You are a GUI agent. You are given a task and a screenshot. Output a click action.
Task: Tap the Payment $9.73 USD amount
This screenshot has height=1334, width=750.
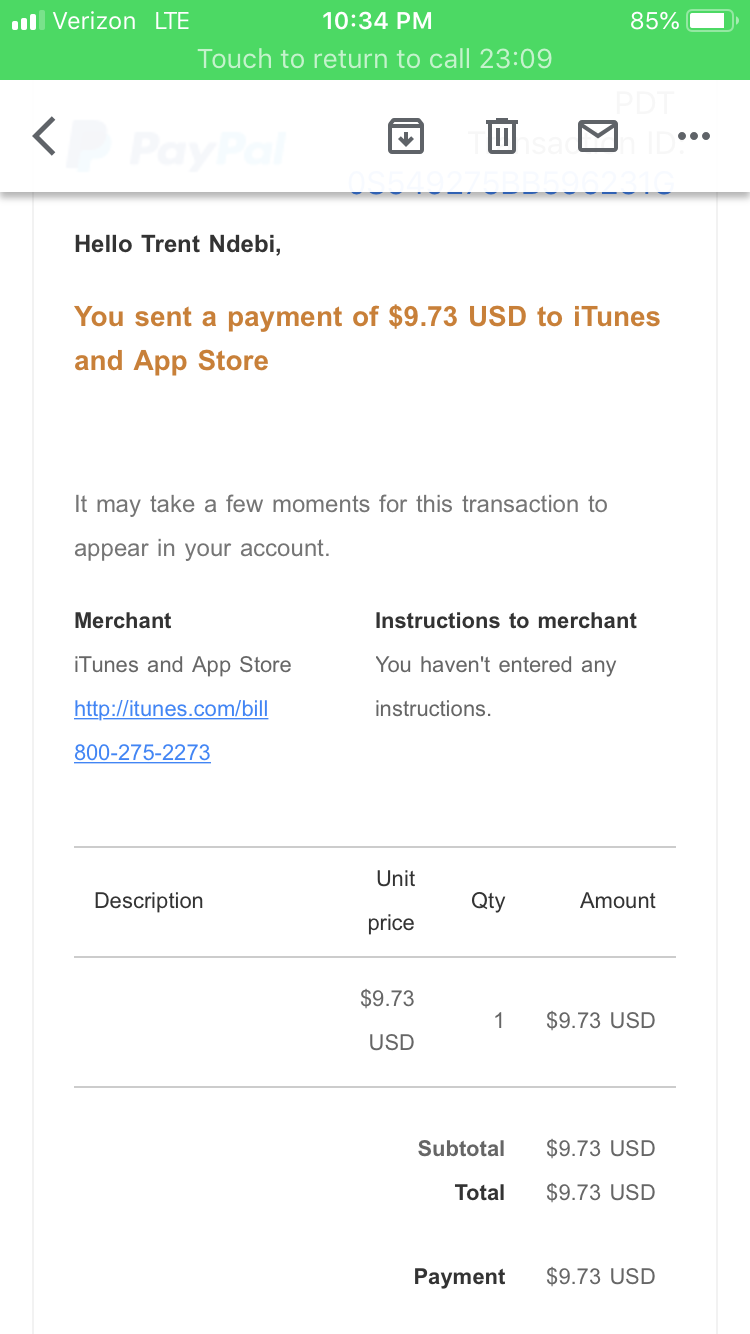point(601,1277)
